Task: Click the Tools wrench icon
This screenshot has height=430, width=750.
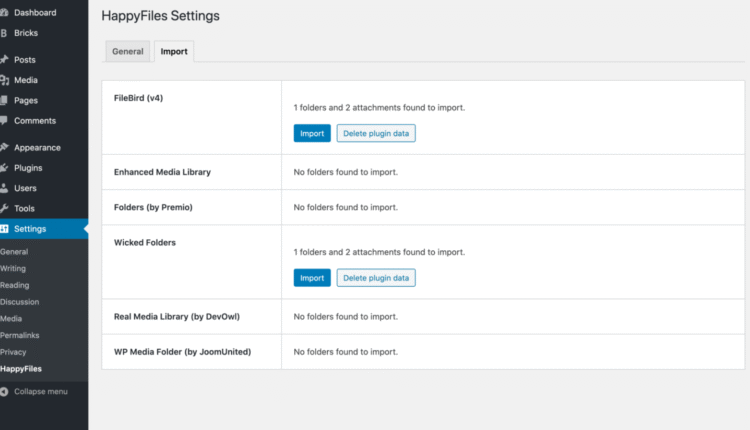Action: click(x=4, y=208)
